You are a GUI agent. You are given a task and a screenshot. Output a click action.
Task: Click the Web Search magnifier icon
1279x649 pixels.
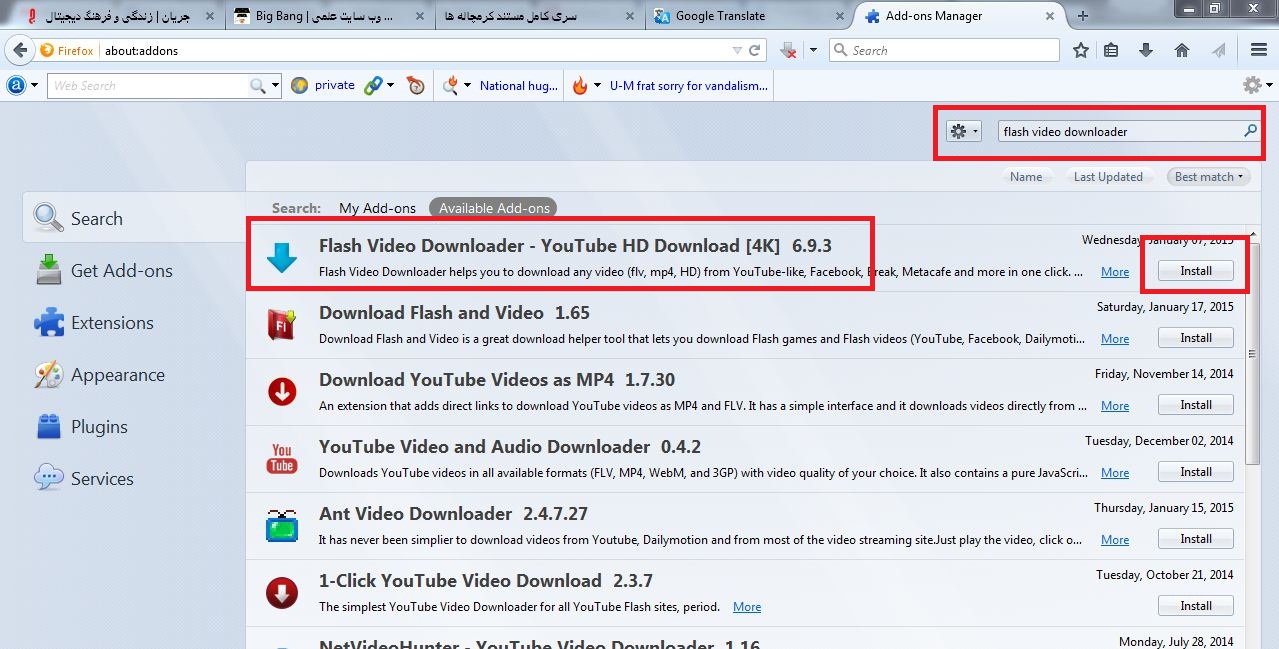pyautogui.click(x=258, y=86)
